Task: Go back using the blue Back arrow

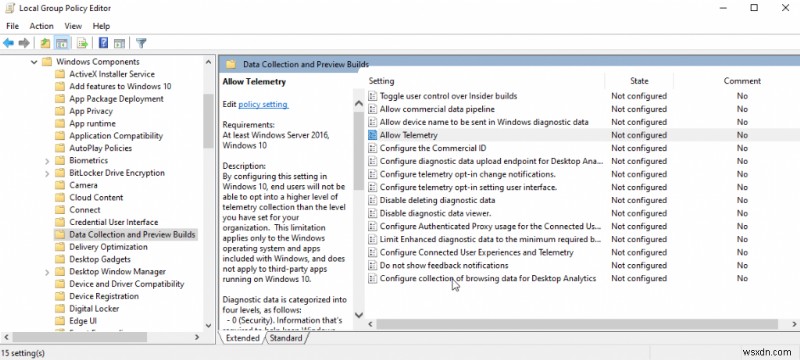Action: [x=8, y=43]
